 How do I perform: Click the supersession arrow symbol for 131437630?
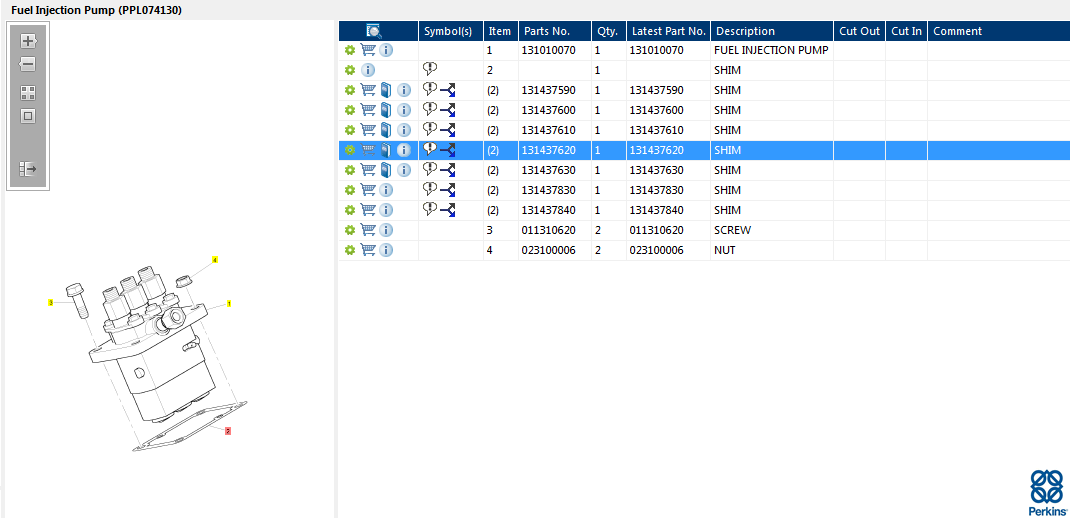point(448,170)
